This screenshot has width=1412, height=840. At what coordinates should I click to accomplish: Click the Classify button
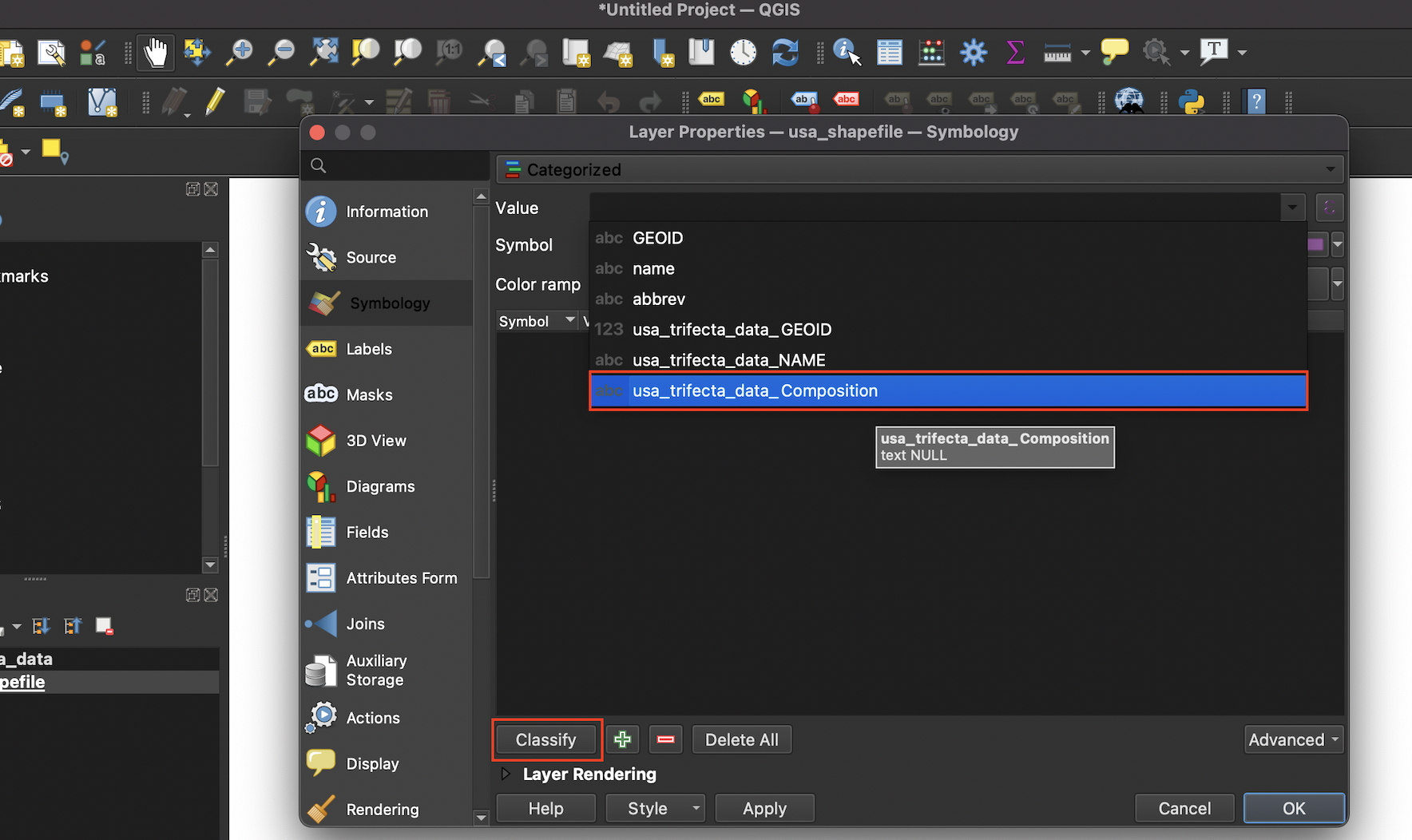[x=546, y=739]
